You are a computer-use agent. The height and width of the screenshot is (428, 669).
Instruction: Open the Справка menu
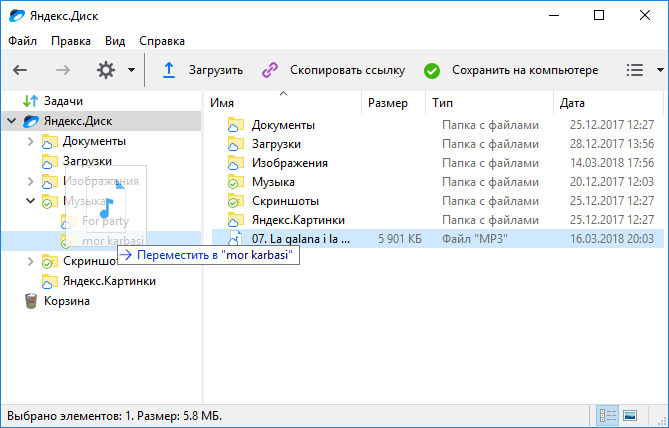pyautogui.click(x=161, y=41)
